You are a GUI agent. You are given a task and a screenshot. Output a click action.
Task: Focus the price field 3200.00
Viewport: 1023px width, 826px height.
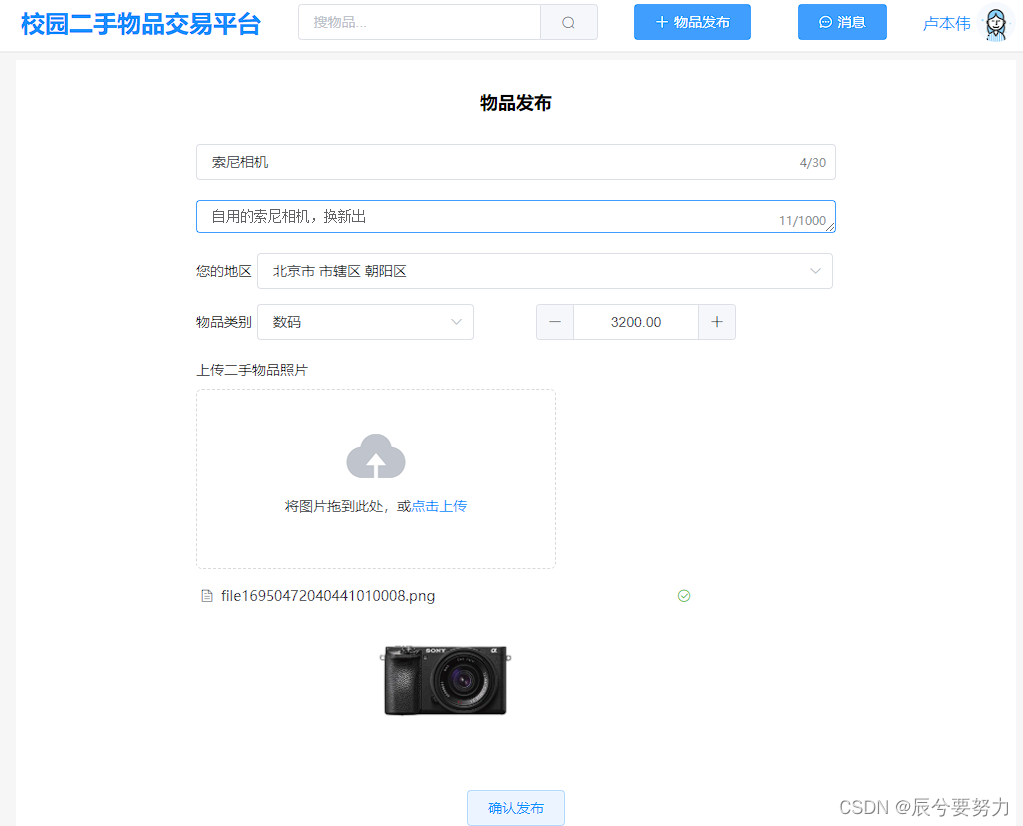[635, 322]
